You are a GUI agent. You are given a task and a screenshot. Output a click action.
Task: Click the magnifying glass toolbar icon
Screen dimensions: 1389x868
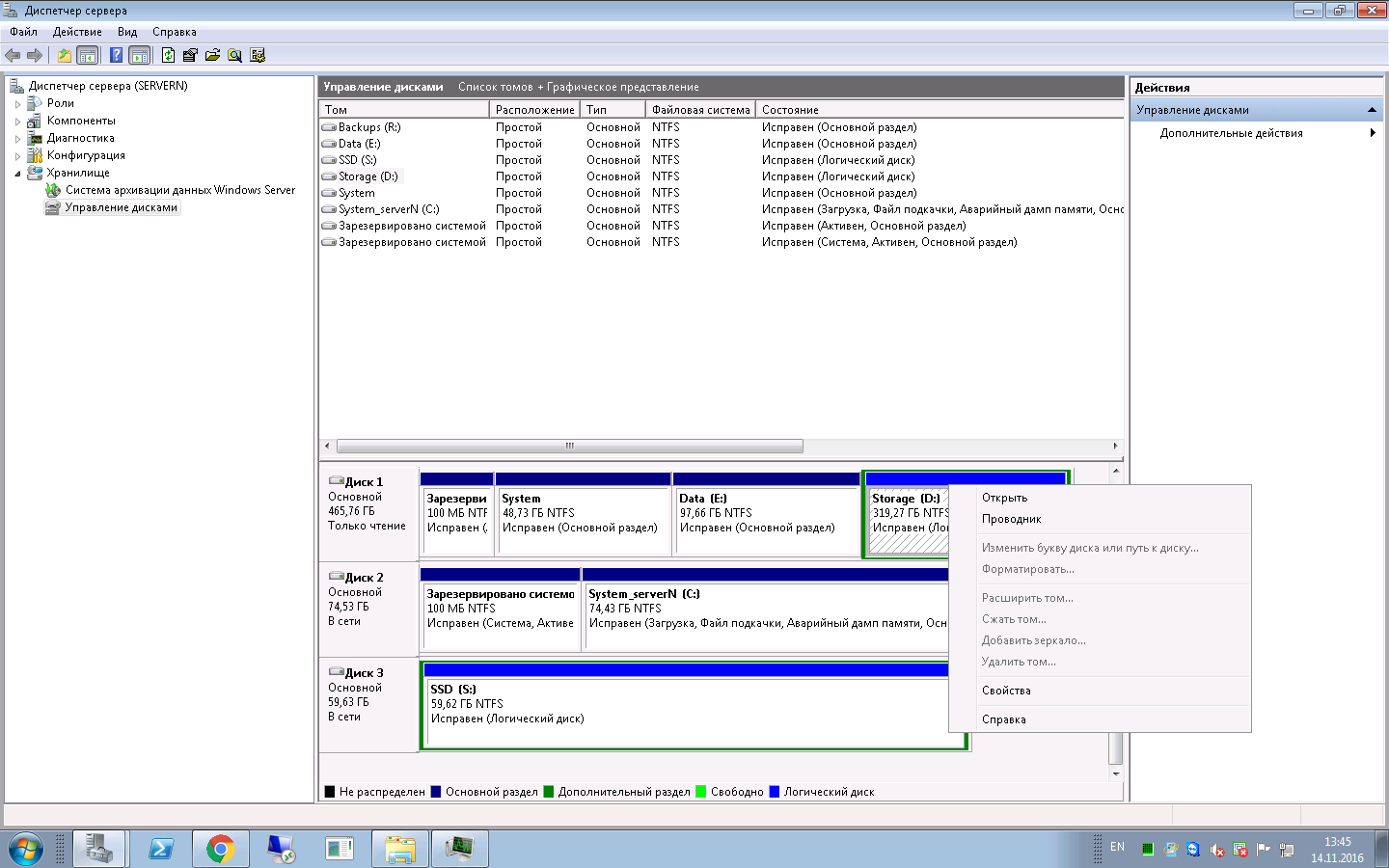(234, 55)
